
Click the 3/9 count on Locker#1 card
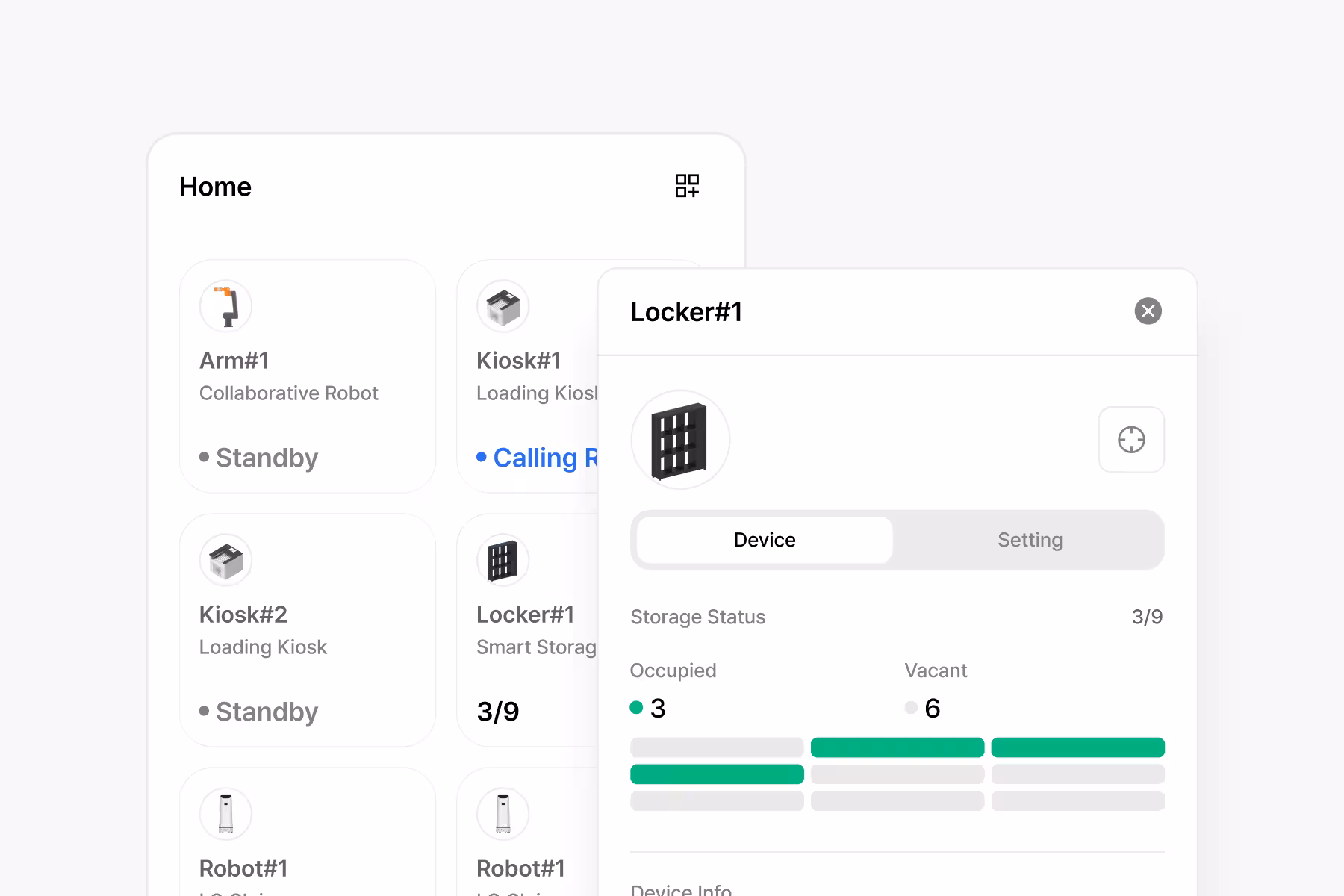point(498,712)
